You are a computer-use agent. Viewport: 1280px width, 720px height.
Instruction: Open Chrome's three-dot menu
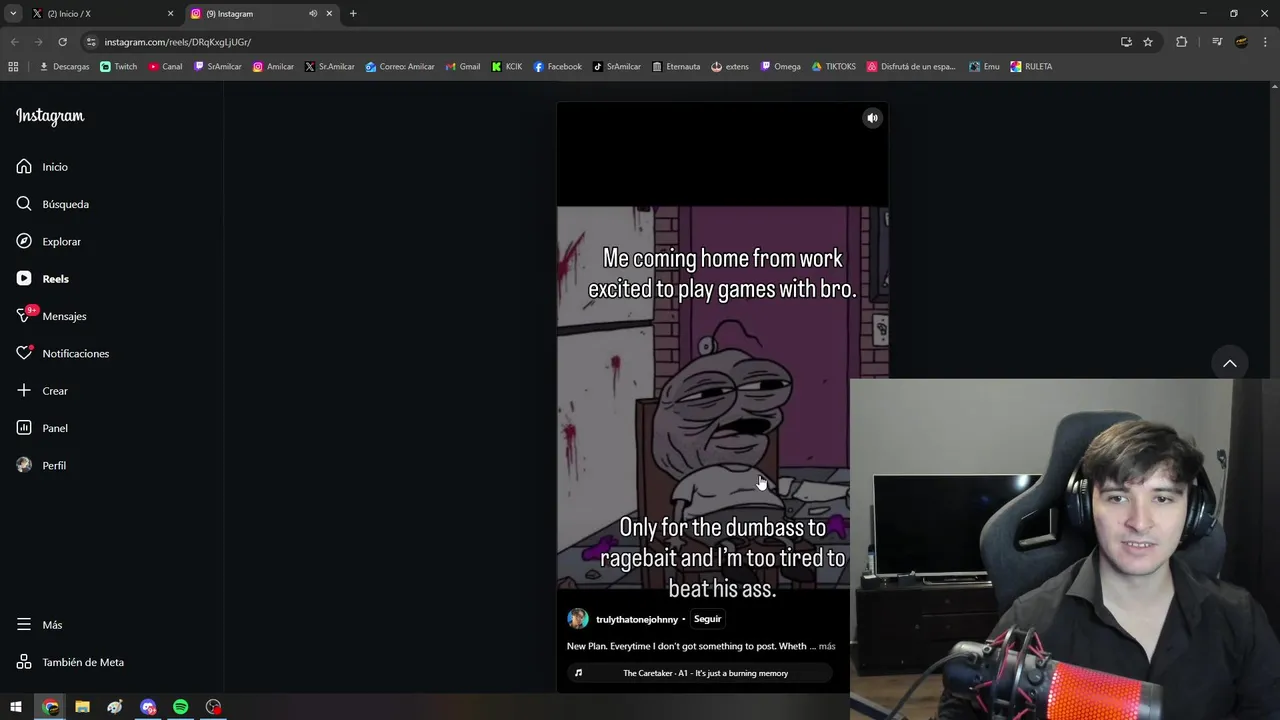click(x=1266, y=42)
